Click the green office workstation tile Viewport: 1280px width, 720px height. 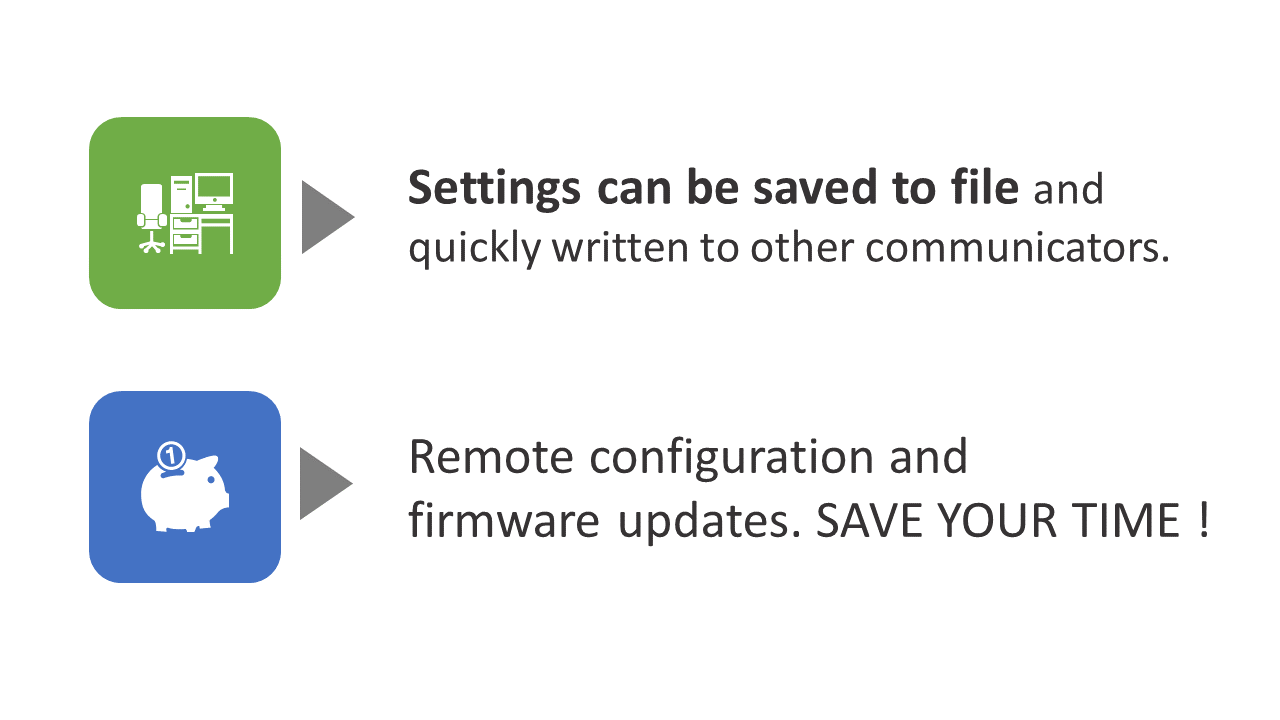(x=185, y=213)
